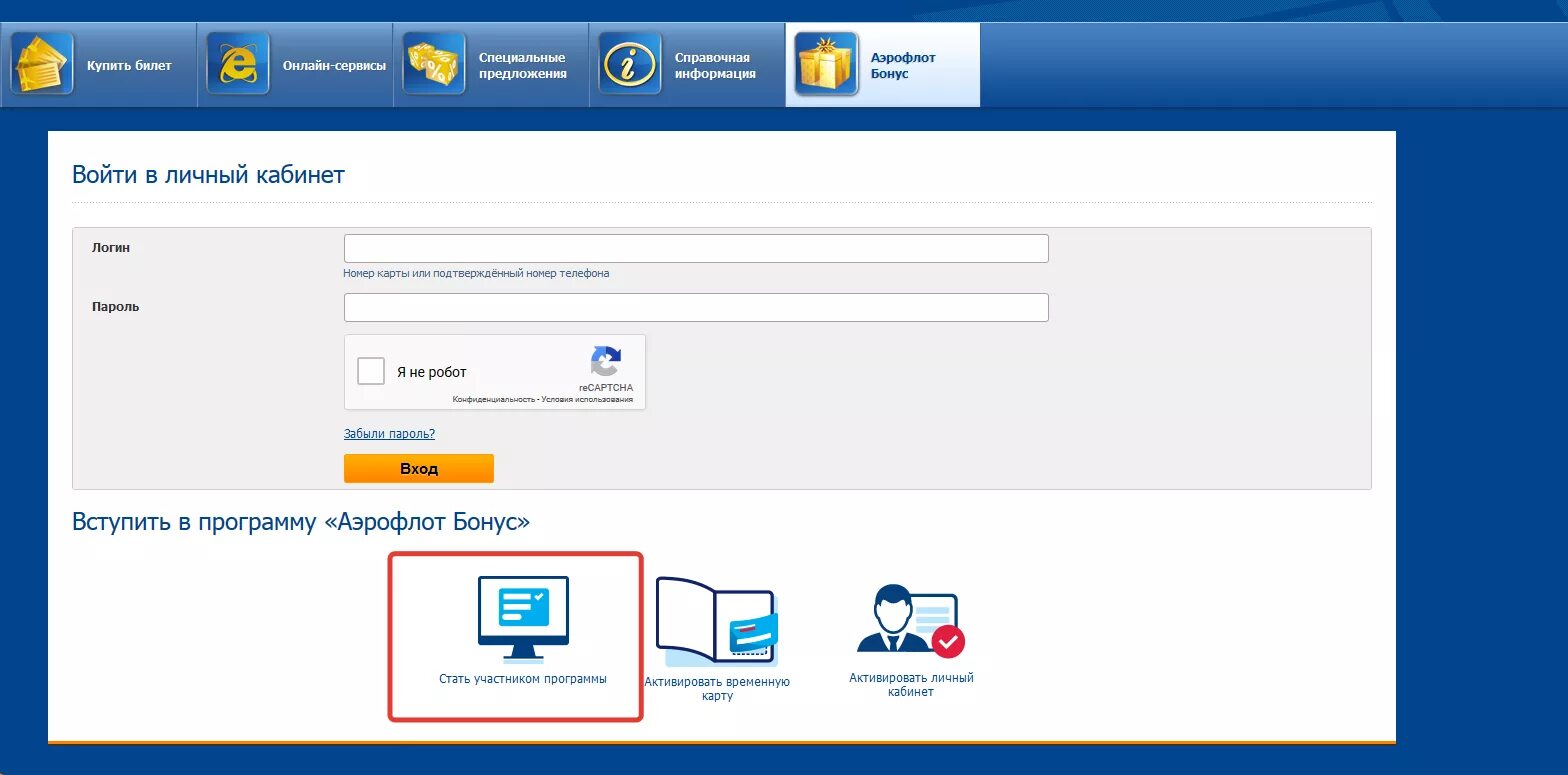The image size is (1568, 775).
Task: Click 'Активировать личный кабинет' link
Action: (x=911, y=685)
